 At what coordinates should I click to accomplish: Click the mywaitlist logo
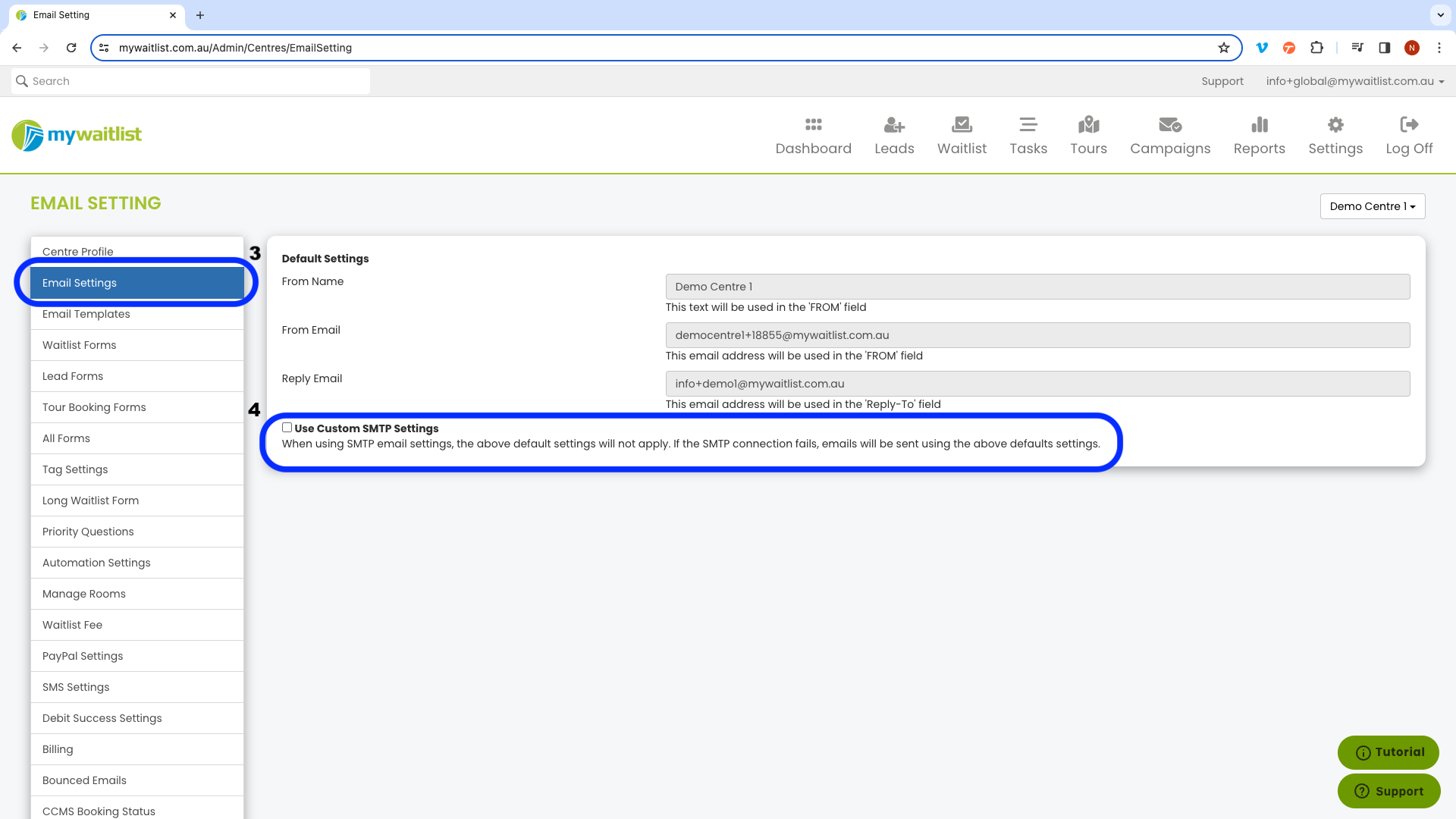point(77,135)
